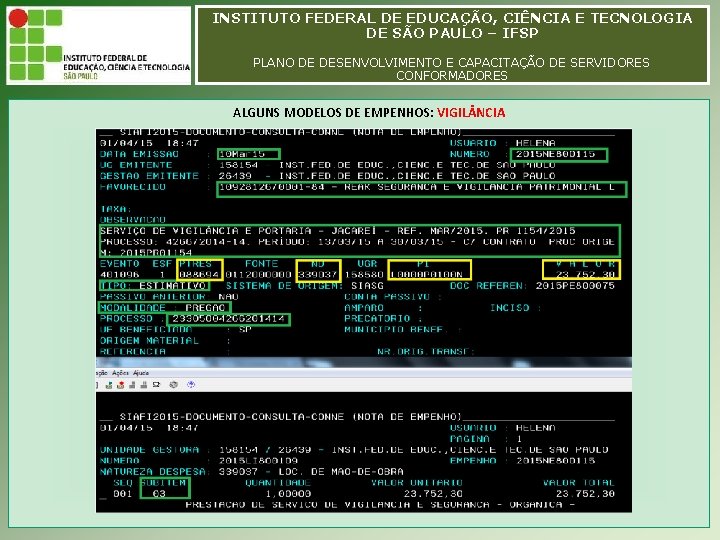The image size is (720, 540).
Task: Click the UF BENEFICIADA value SP
Action: [x=245, y=330]
